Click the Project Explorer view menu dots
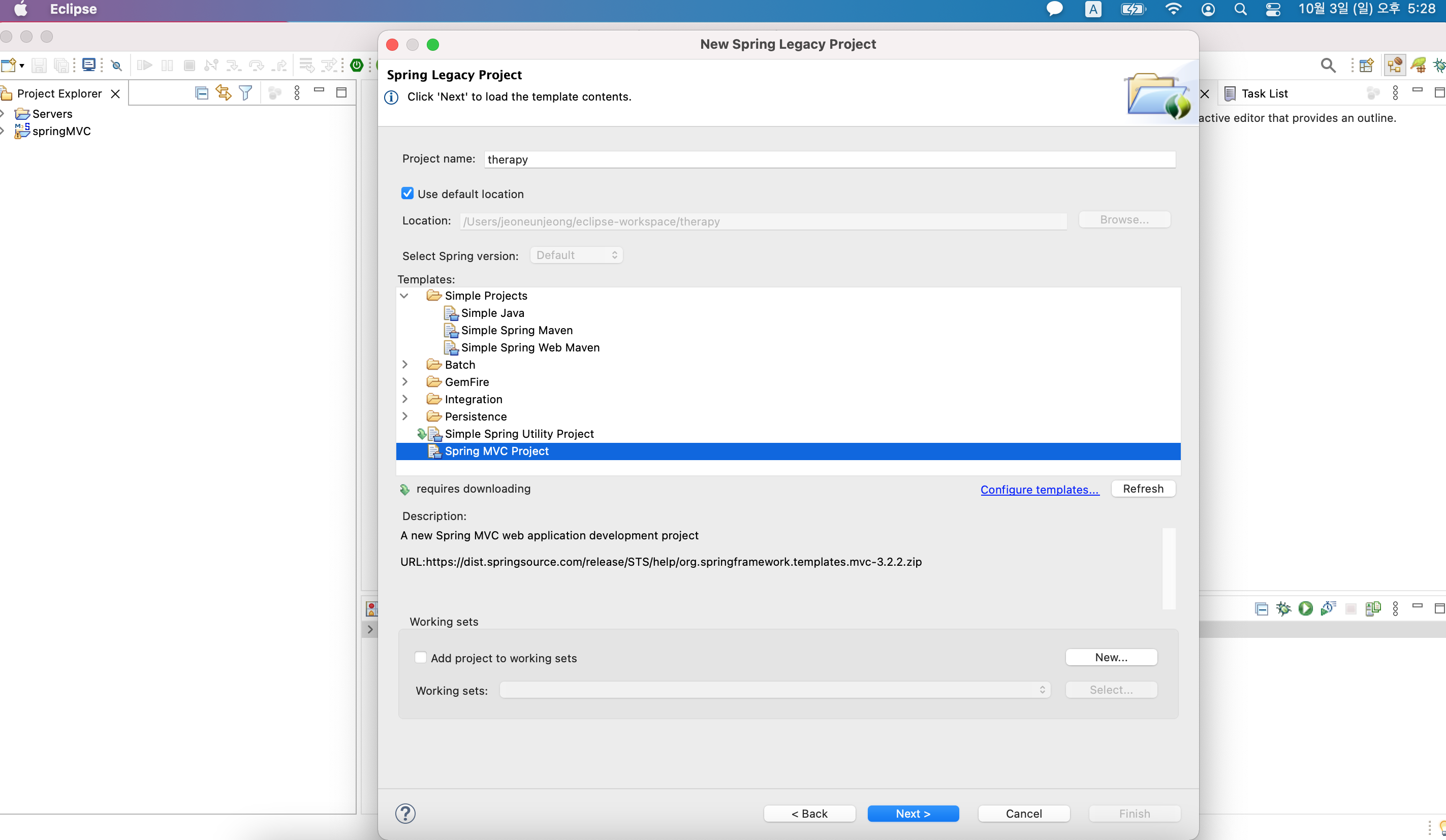The image size is (1446, 840). coord(297,93)
